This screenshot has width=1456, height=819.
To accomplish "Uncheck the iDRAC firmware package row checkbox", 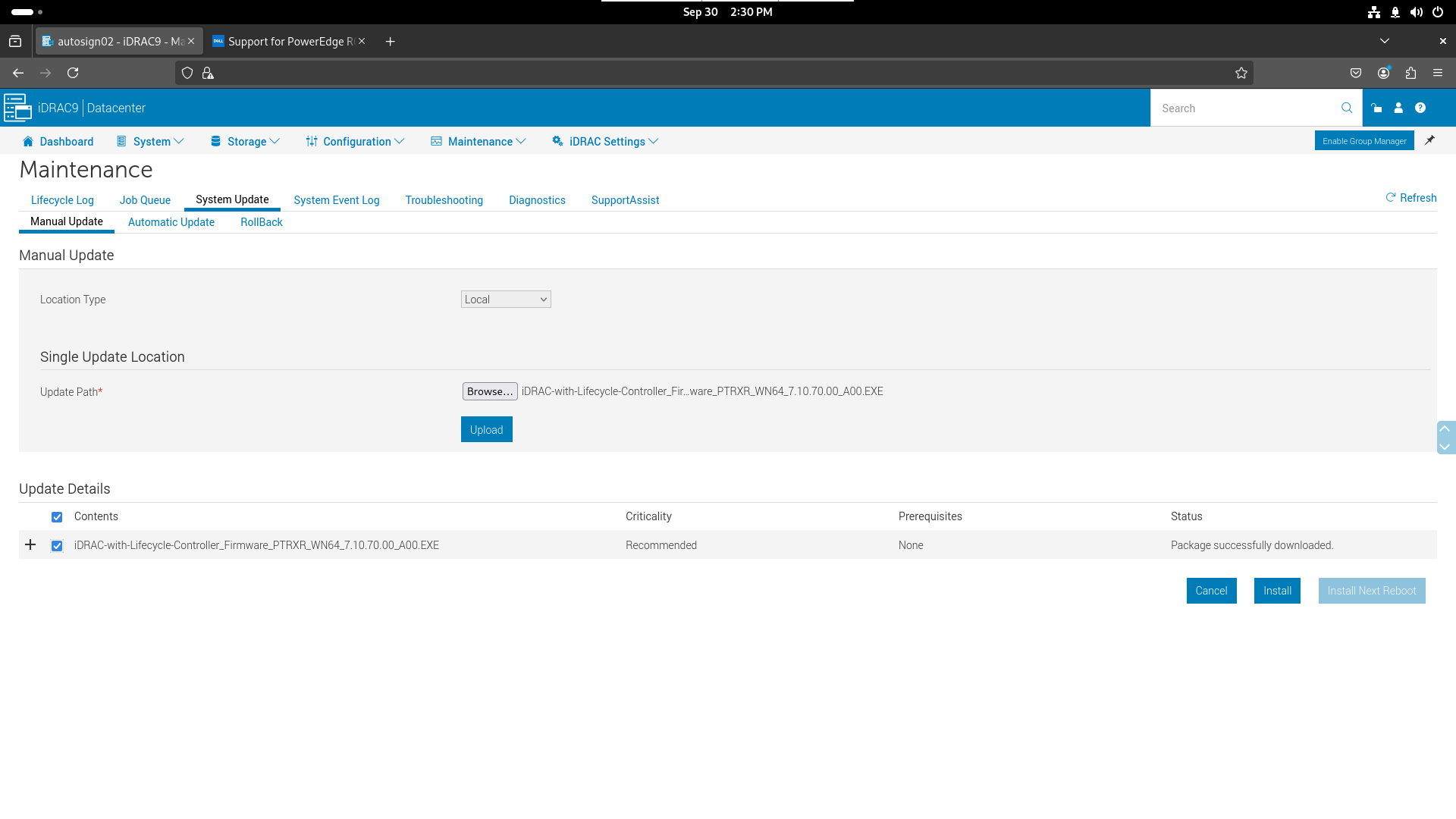I will pyautogui.click(x=57, y=546).
